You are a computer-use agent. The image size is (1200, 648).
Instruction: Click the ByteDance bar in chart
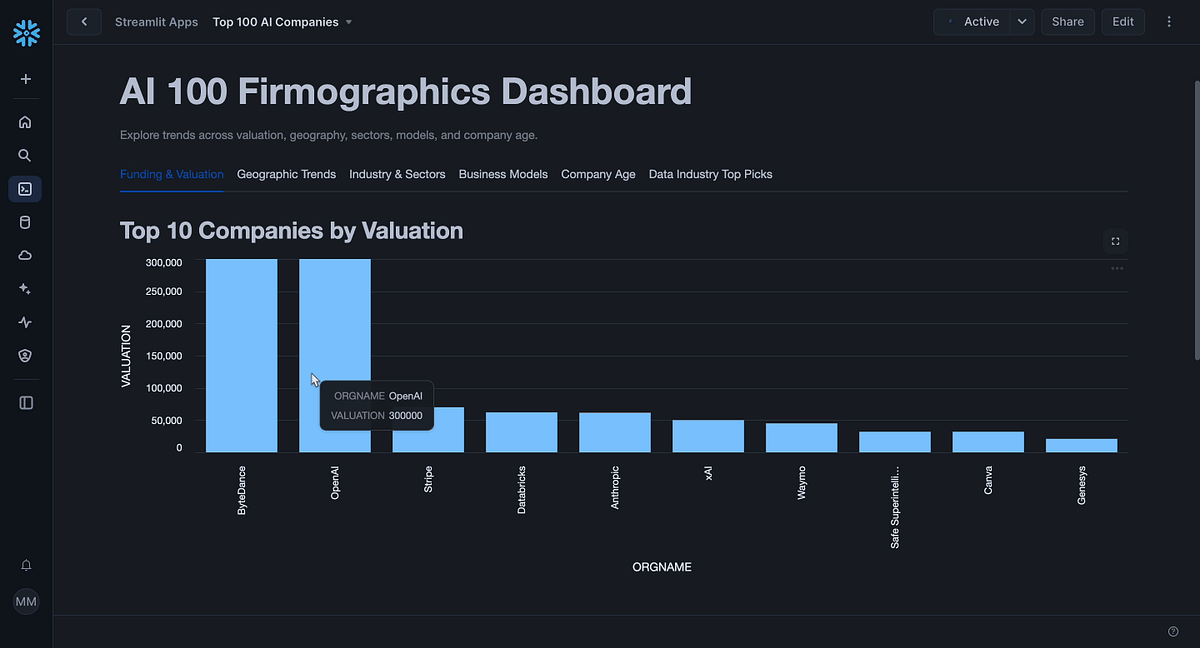click(241, 355)
